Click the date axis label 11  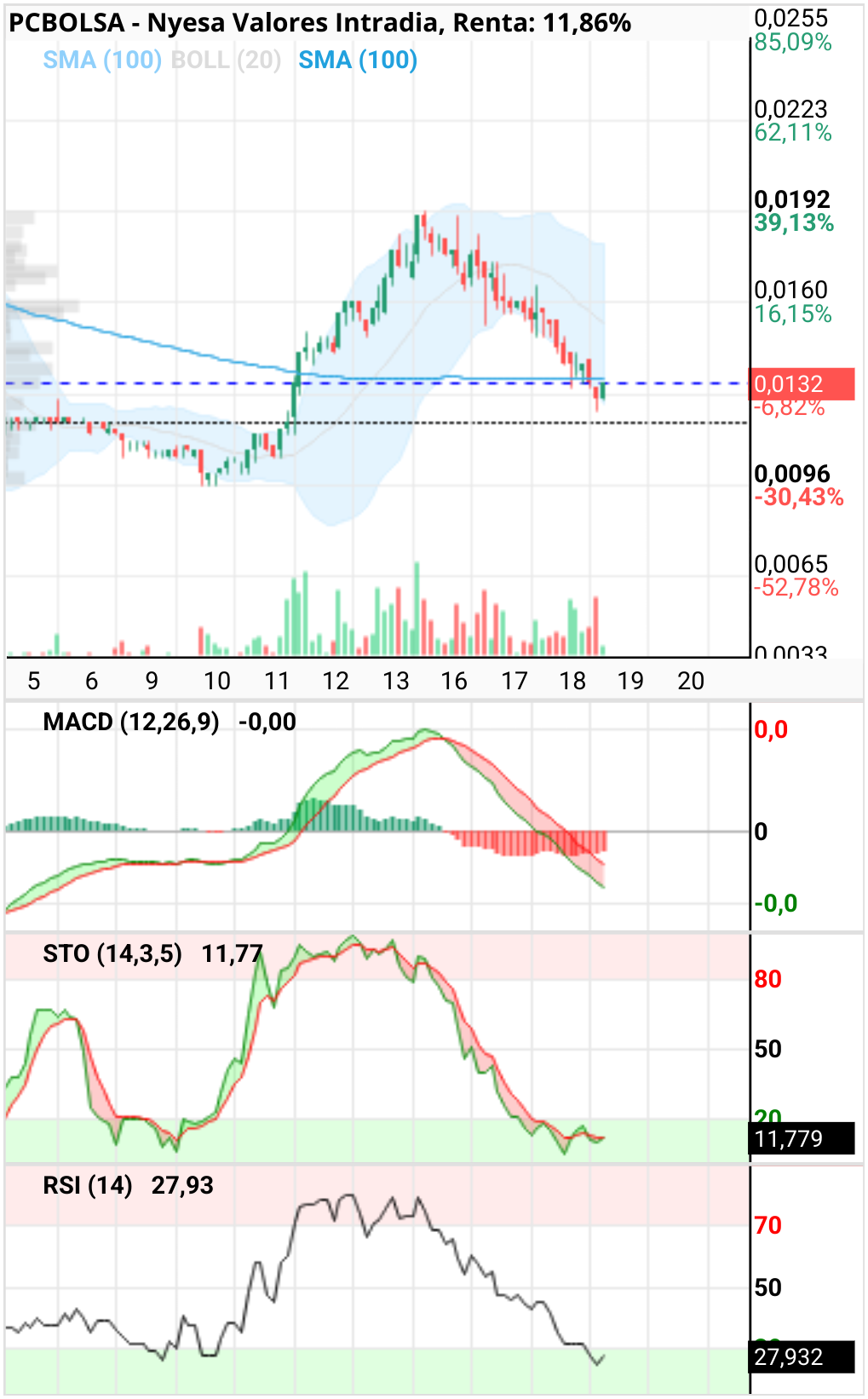pos(277,681)
